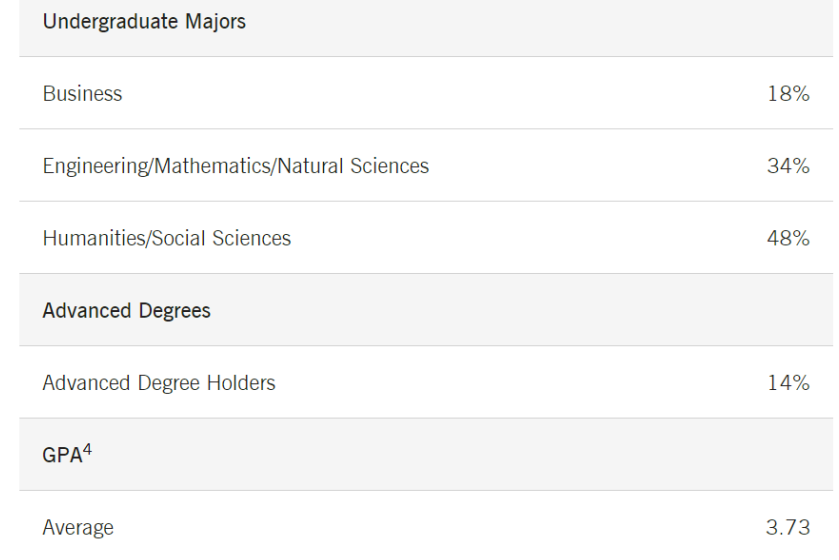This screenshot has height=560, width=839.
Task: Click the 18% value for Business
Action: [788, 94]
